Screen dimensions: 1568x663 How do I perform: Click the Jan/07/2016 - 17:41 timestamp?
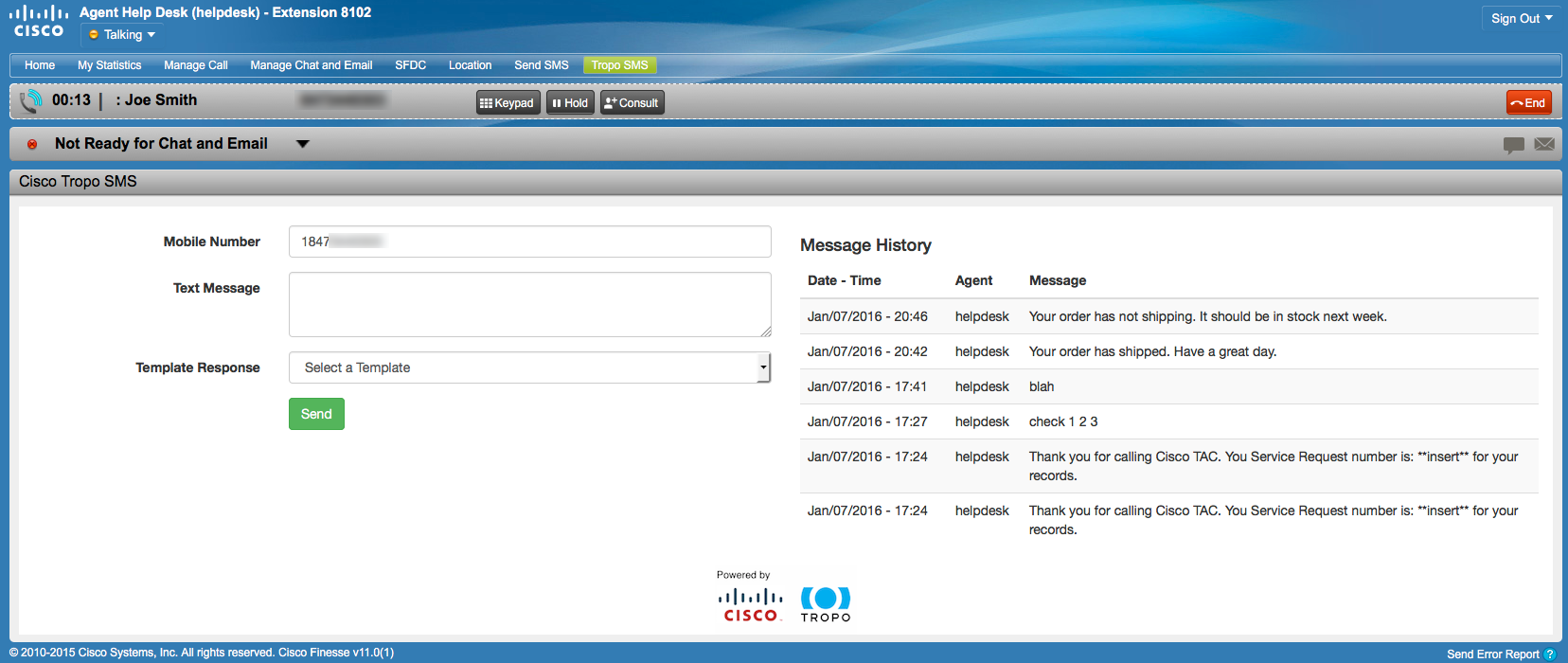[867, 386]
